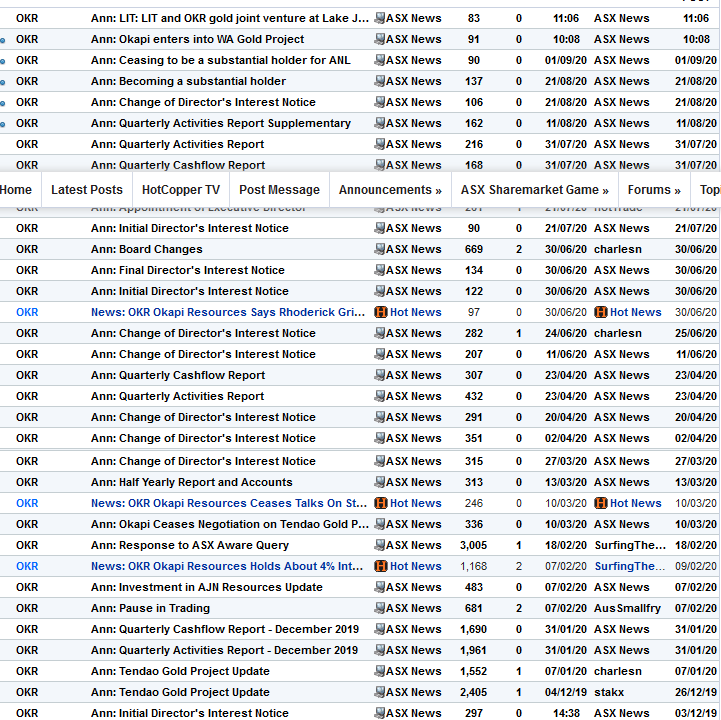Click blue OKR tag on Holds About 4% news row
721x720 pixels.
[27, 566]
